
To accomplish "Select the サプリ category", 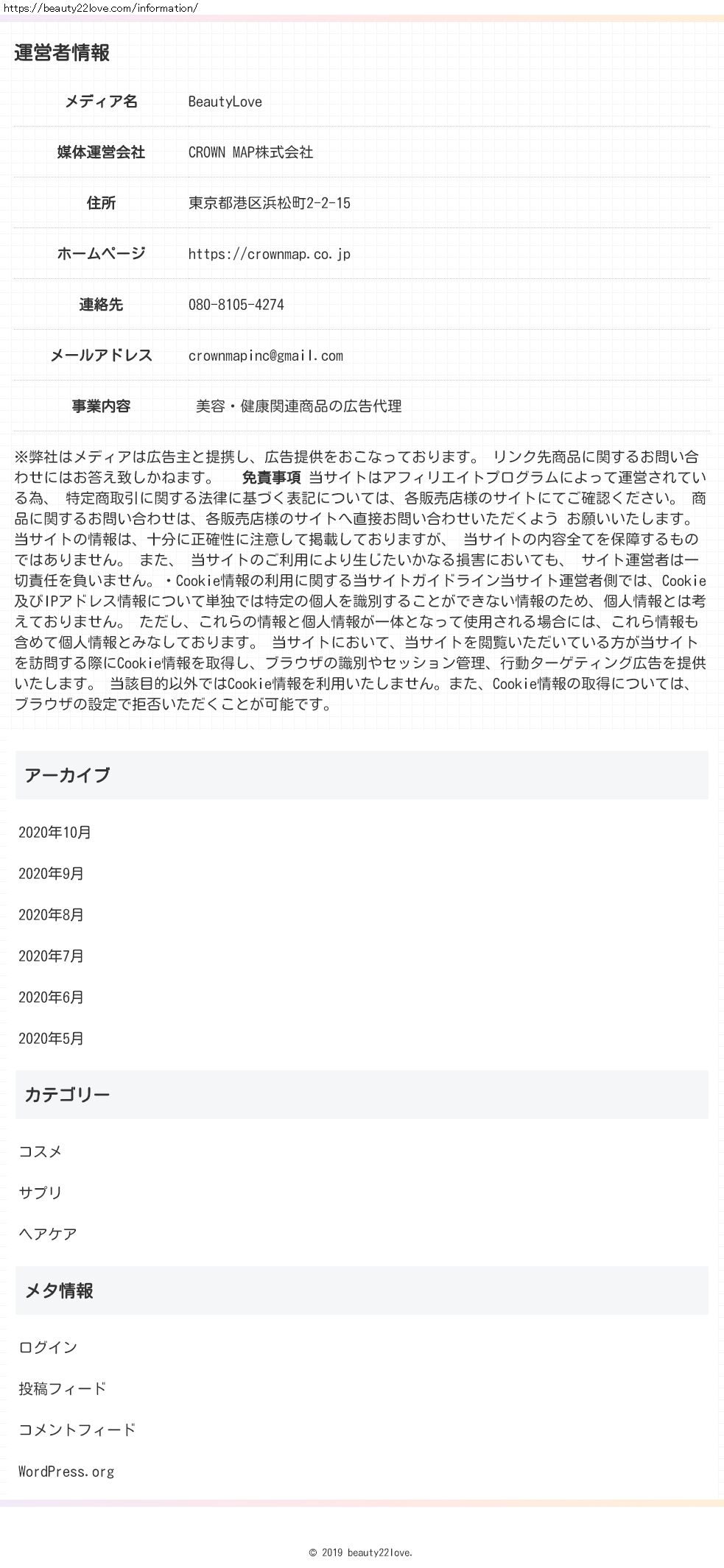I will click(41, 1193).
